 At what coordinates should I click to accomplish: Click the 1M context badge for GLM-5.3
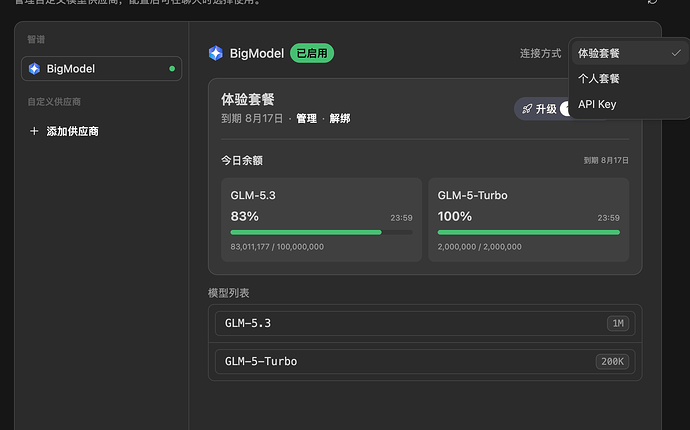coord(618,323)
